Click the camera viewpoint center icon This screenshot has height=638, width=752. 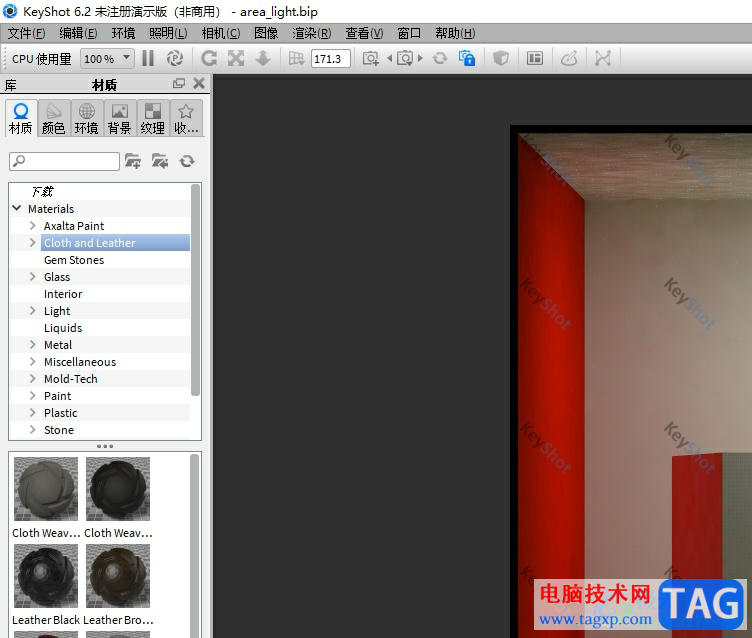tap(405, 59)
